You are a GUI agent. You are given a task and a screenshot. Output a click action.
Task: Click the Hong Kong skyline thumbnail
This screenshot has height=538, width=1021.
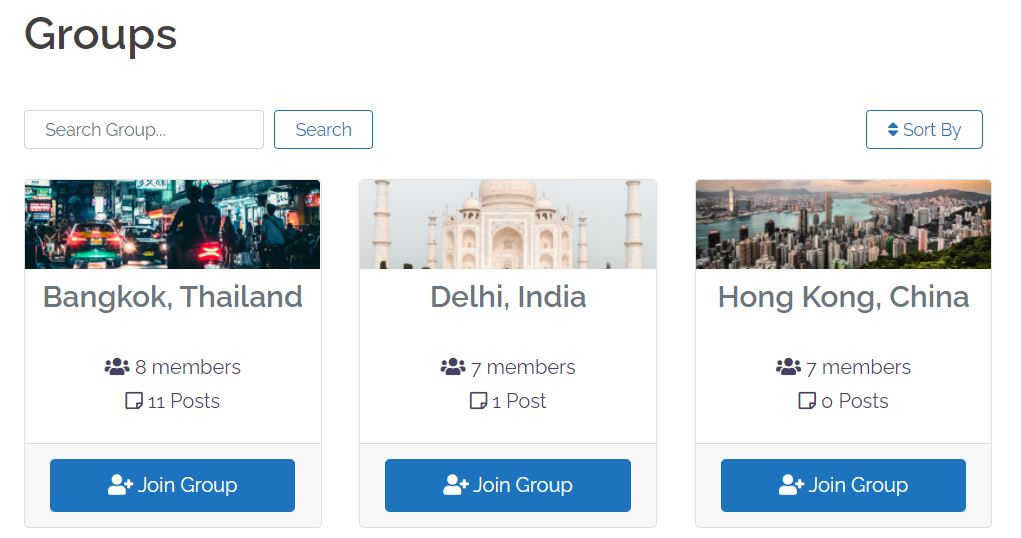click(843, 224)
